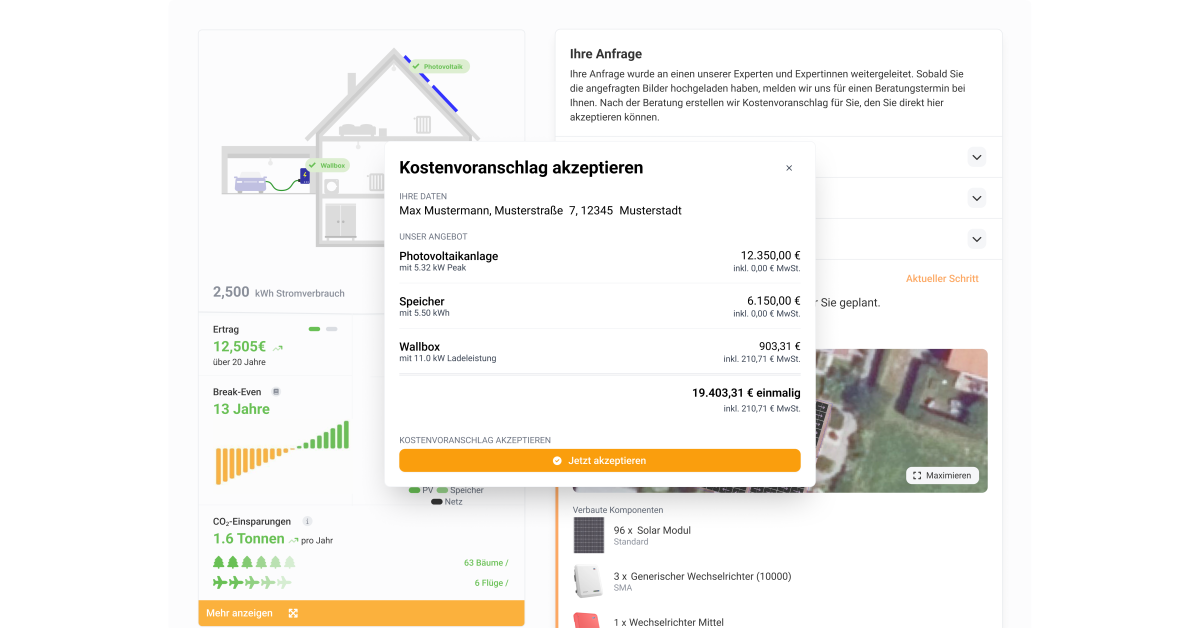This screenshot has height=628, width=1200.
Task: Click the 96 x Solar Modul text
Action: [x=652, y=530]
